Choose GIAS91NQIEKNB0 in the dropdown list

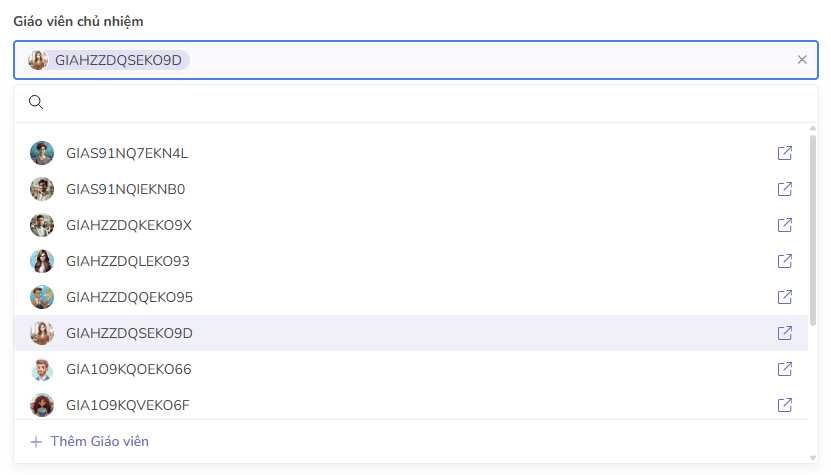(125, 189)
